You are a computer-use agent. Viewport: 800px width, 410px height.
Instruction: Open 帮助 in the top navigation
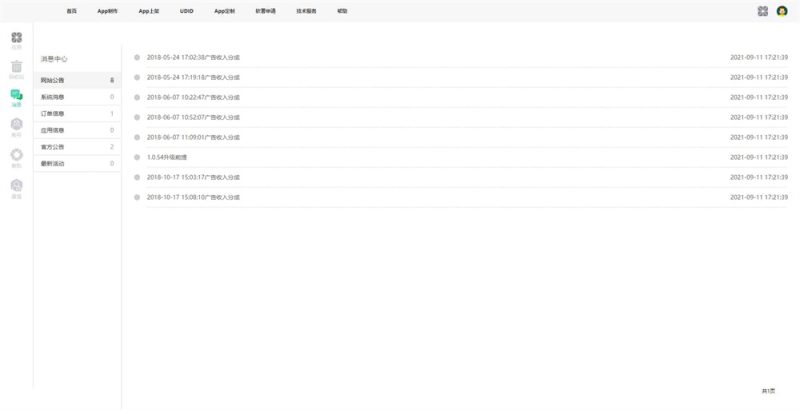tap(342, 11)
